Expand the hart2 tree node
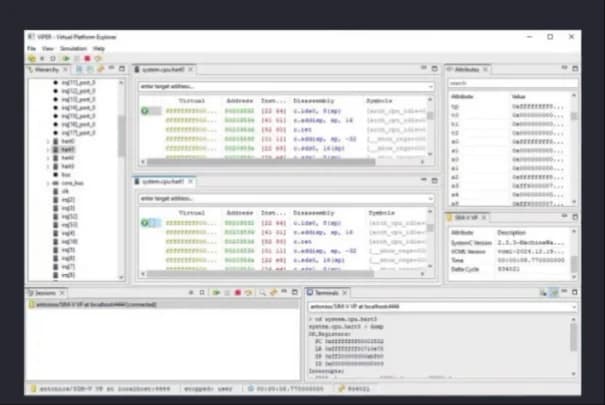Viewport: 605px width, 405px height. coord(48,158)
